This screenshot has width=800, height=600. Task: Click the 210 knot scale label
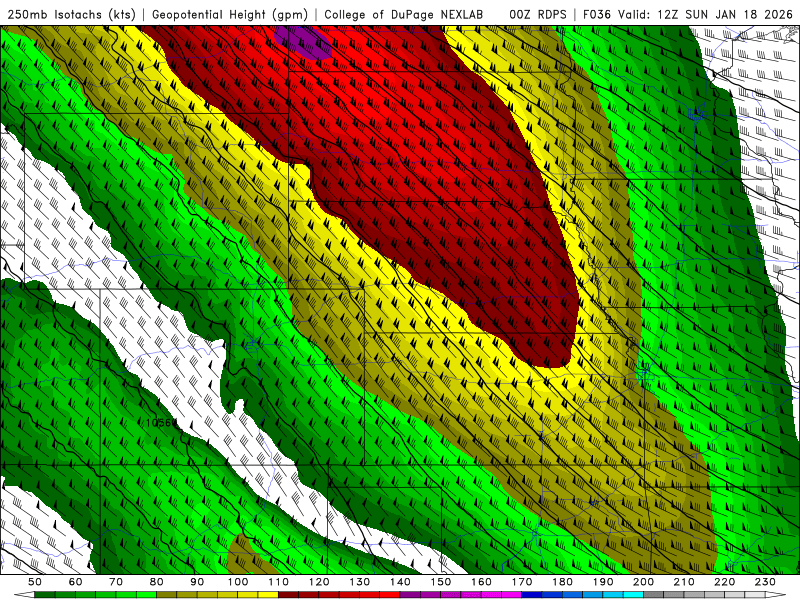tap(684, 582)
